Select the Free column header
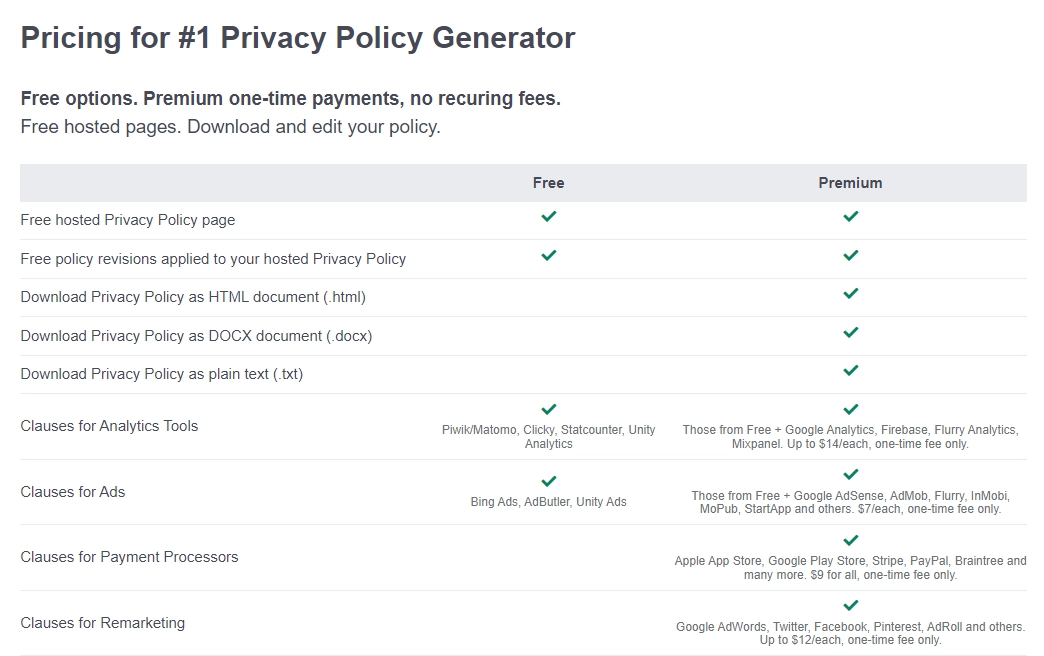Viewport: 1044px width, 656px height. pyautogui.click(x=548, y=182)
